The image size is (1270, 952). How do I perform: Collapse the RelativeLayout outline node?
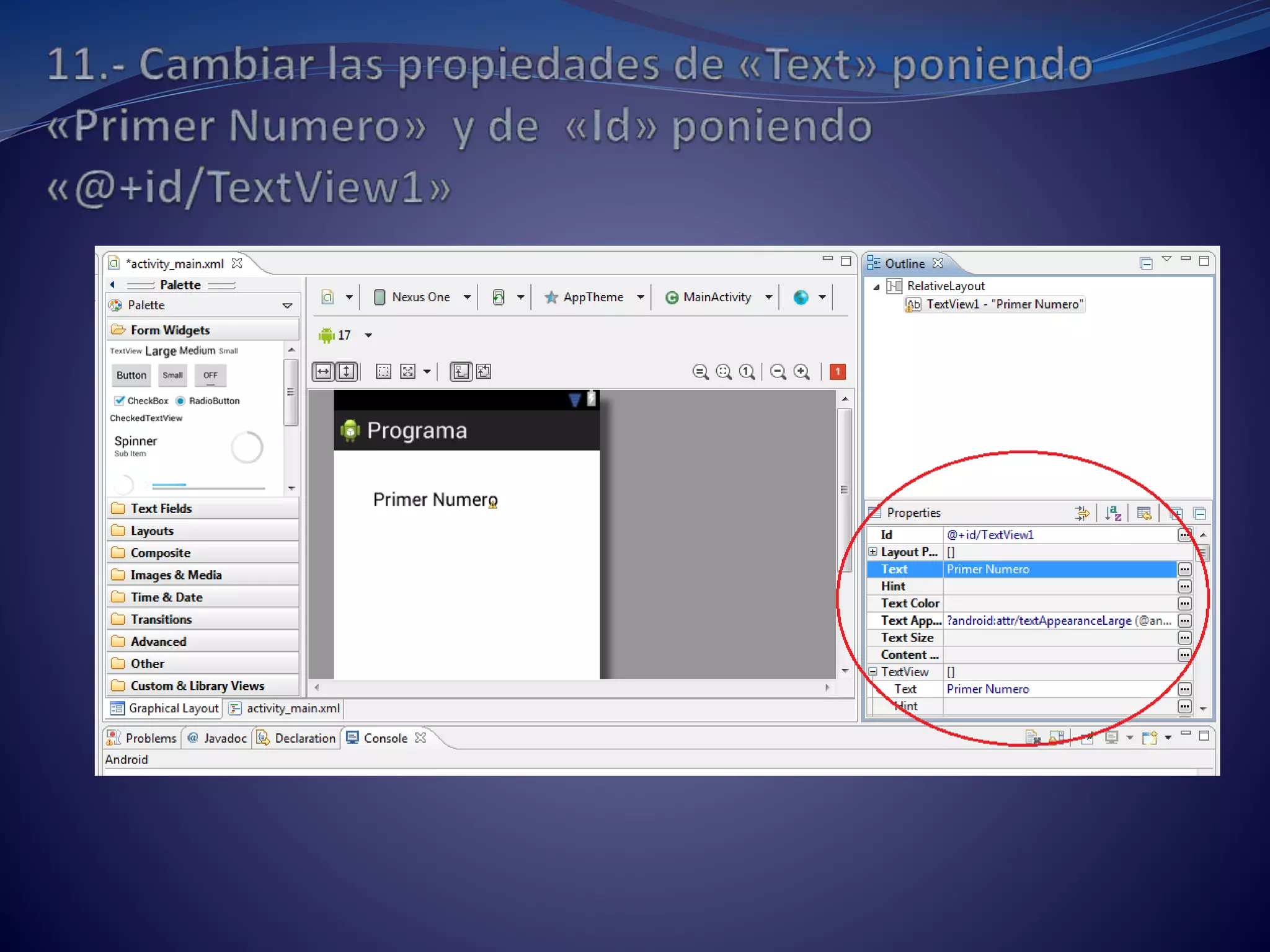[x=876, y=286]
